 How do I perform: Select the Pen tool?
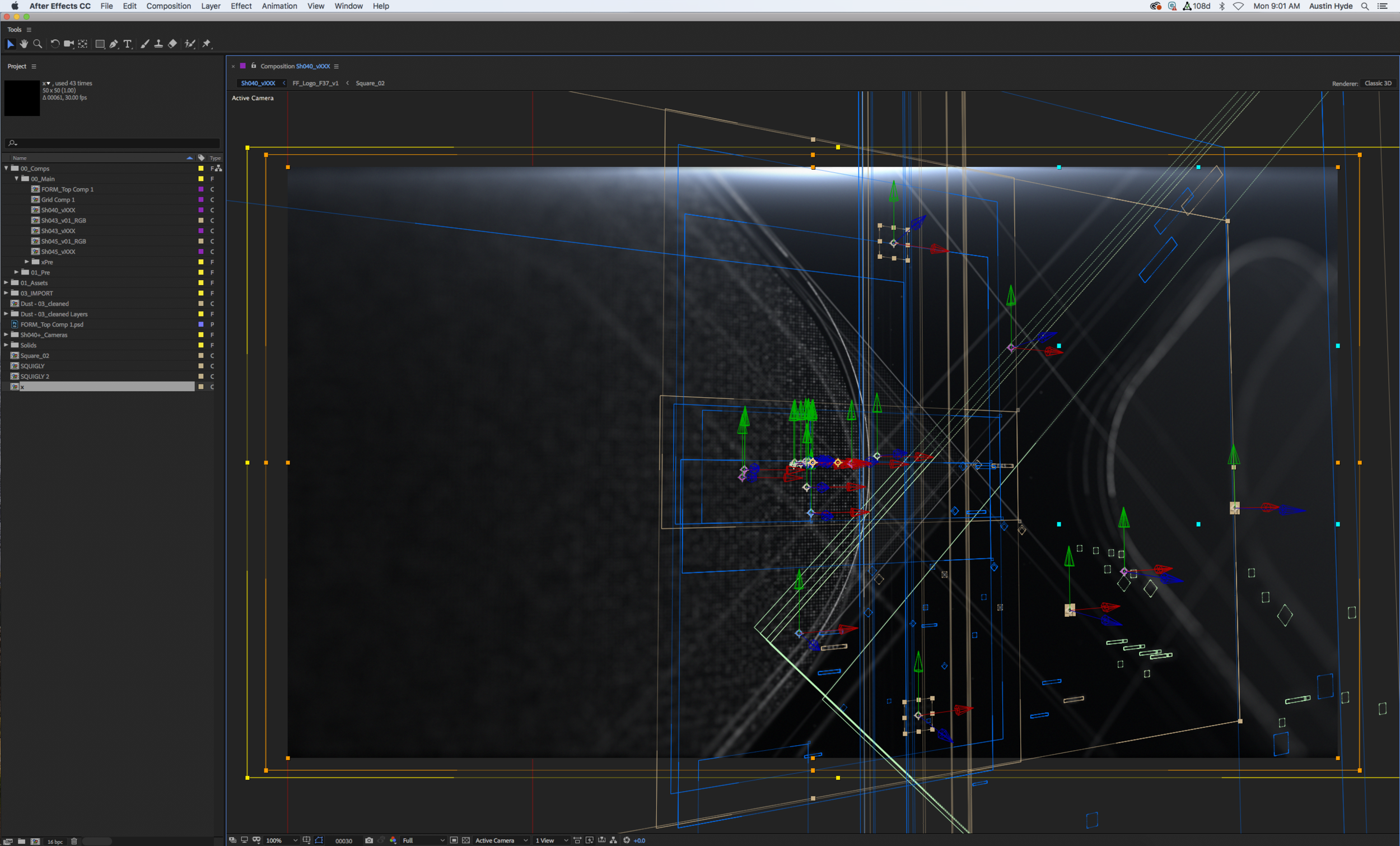(114, 44)
